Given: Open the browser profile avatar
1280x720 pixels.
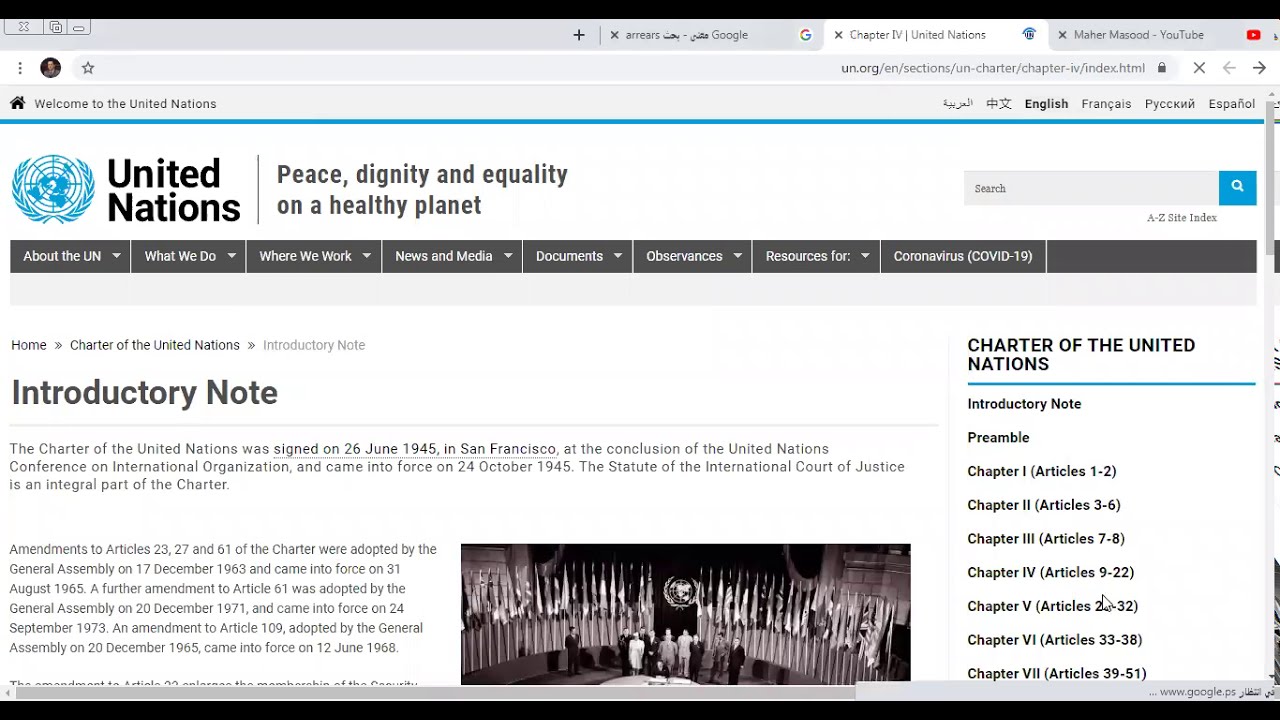Looking at the screenshot, I should 51,68.
